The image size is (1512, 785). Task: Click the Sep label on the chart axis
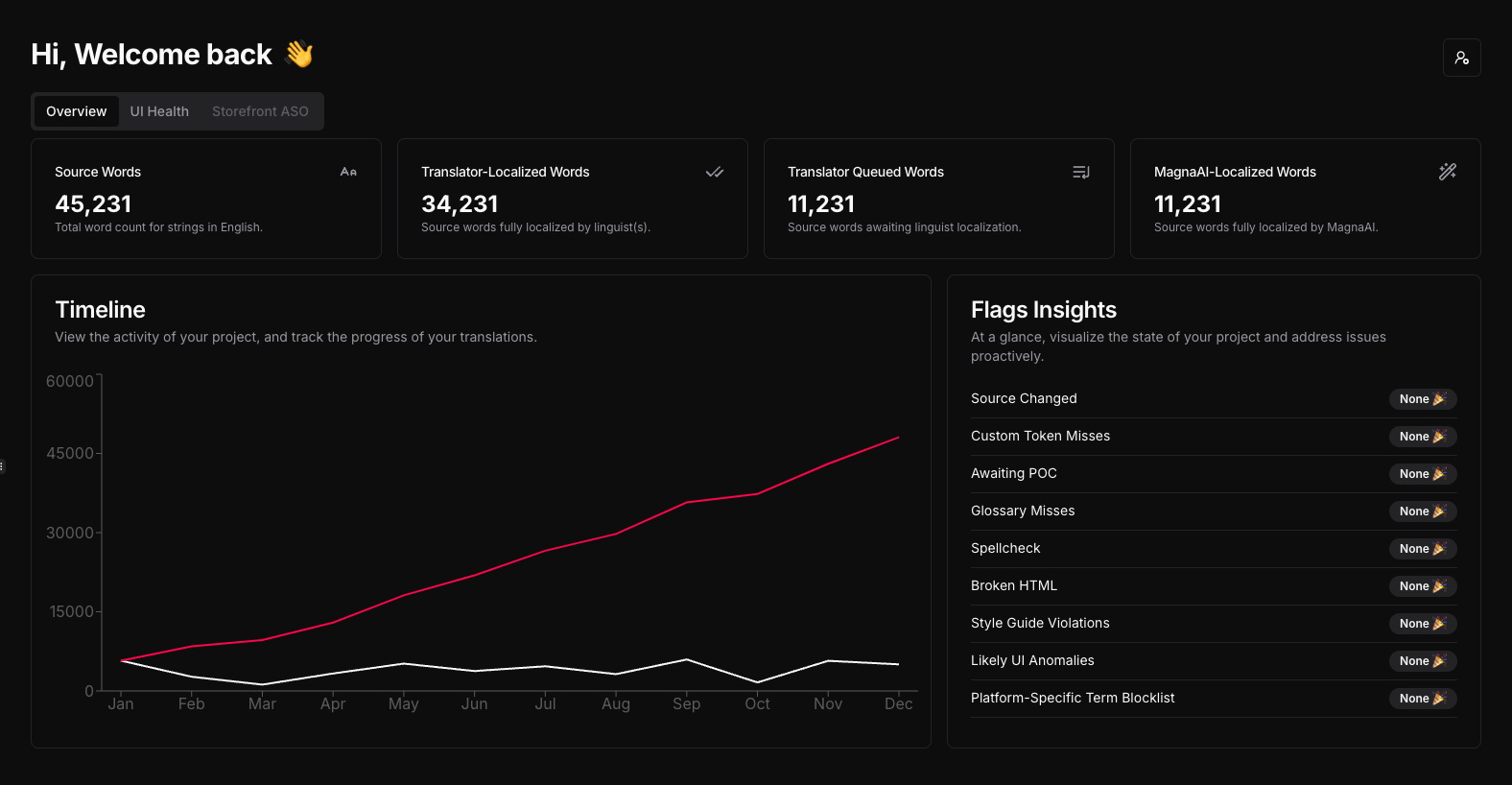pos(687,704)
